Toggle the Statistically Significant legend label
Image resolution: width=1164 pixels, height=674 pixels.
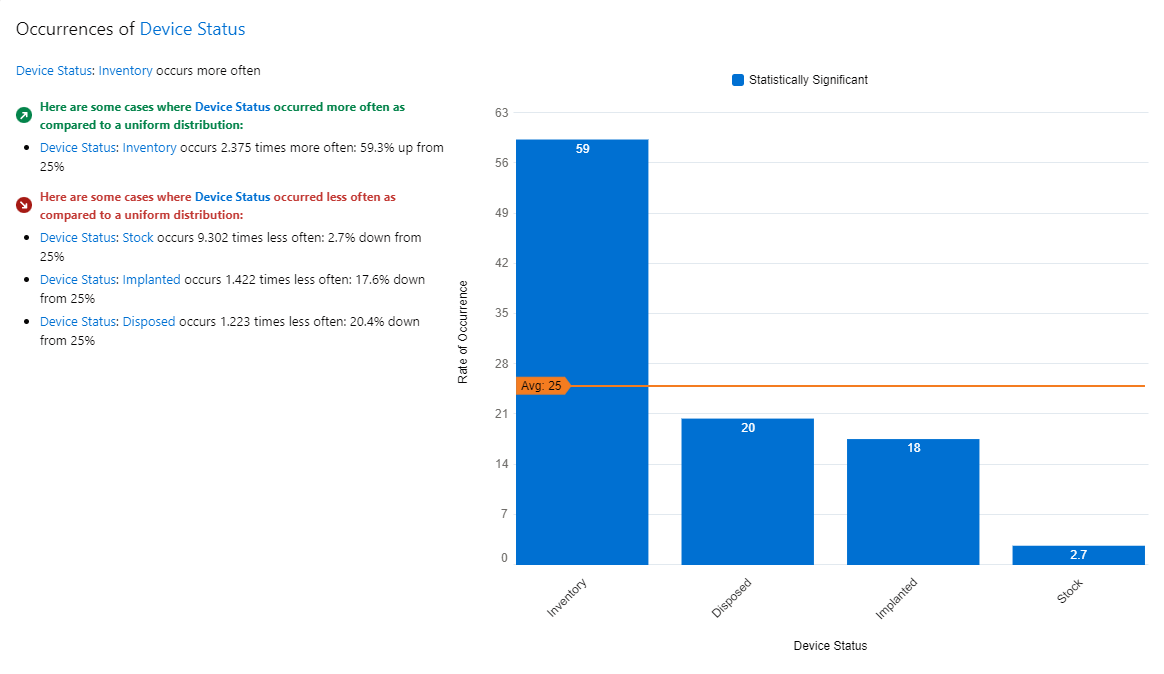pos(808,80)
